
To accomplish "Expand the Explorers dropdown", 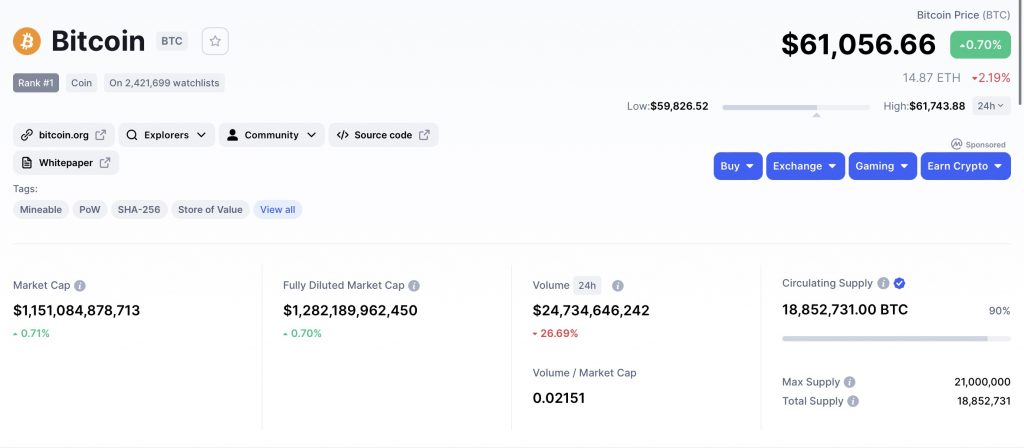I will (x=166, y=135).
